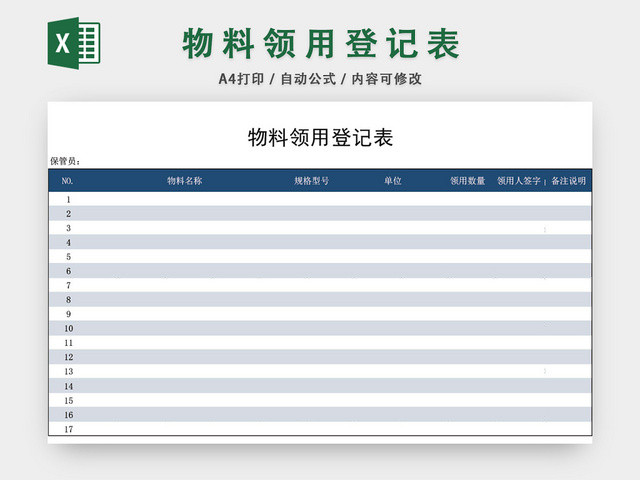Click the 物料名称 cell in row 1
Screen dimensions: 640x480
tap(184, 199)
